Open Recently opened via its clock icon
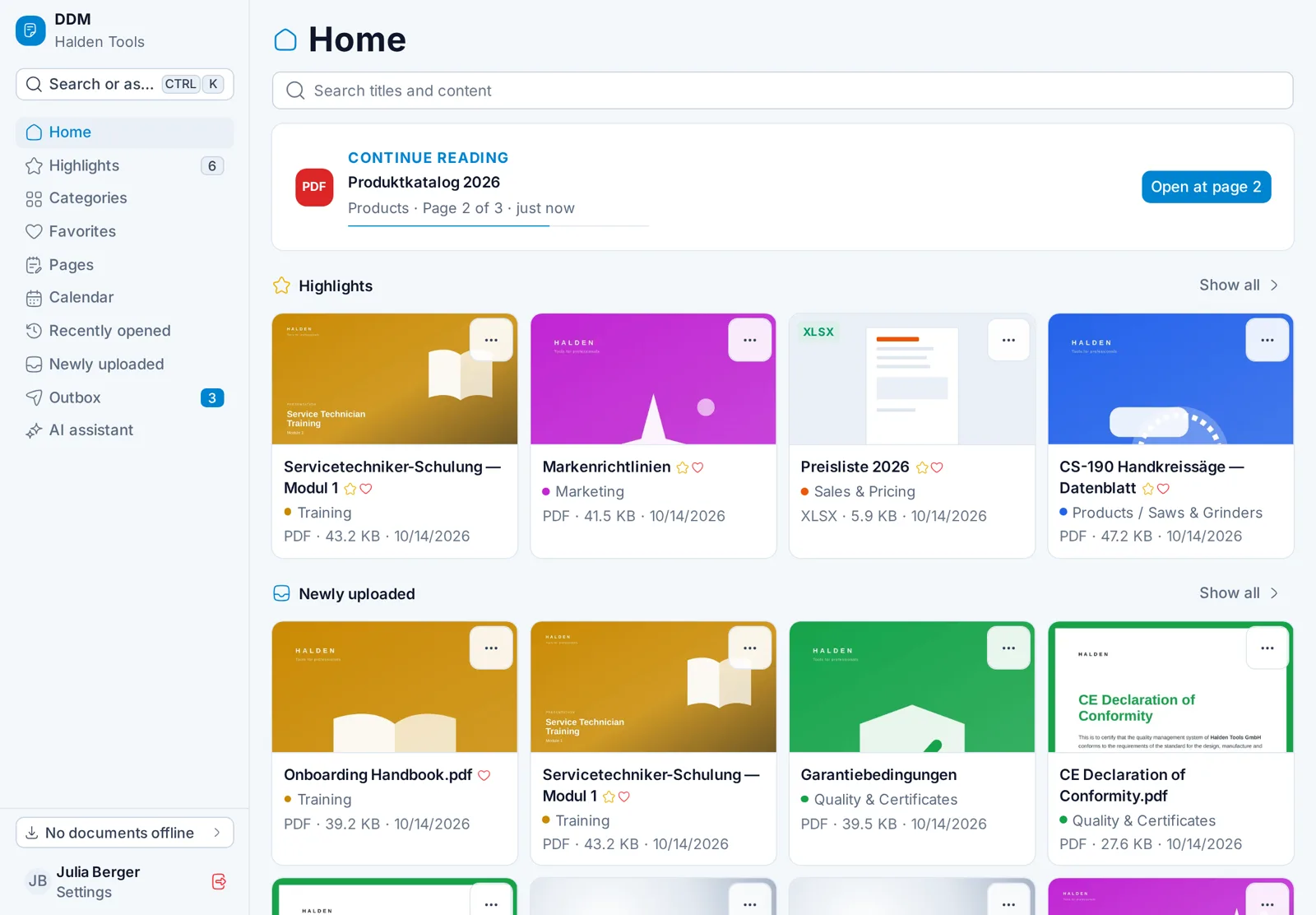The image size is (1316, 915). [34, 331]
